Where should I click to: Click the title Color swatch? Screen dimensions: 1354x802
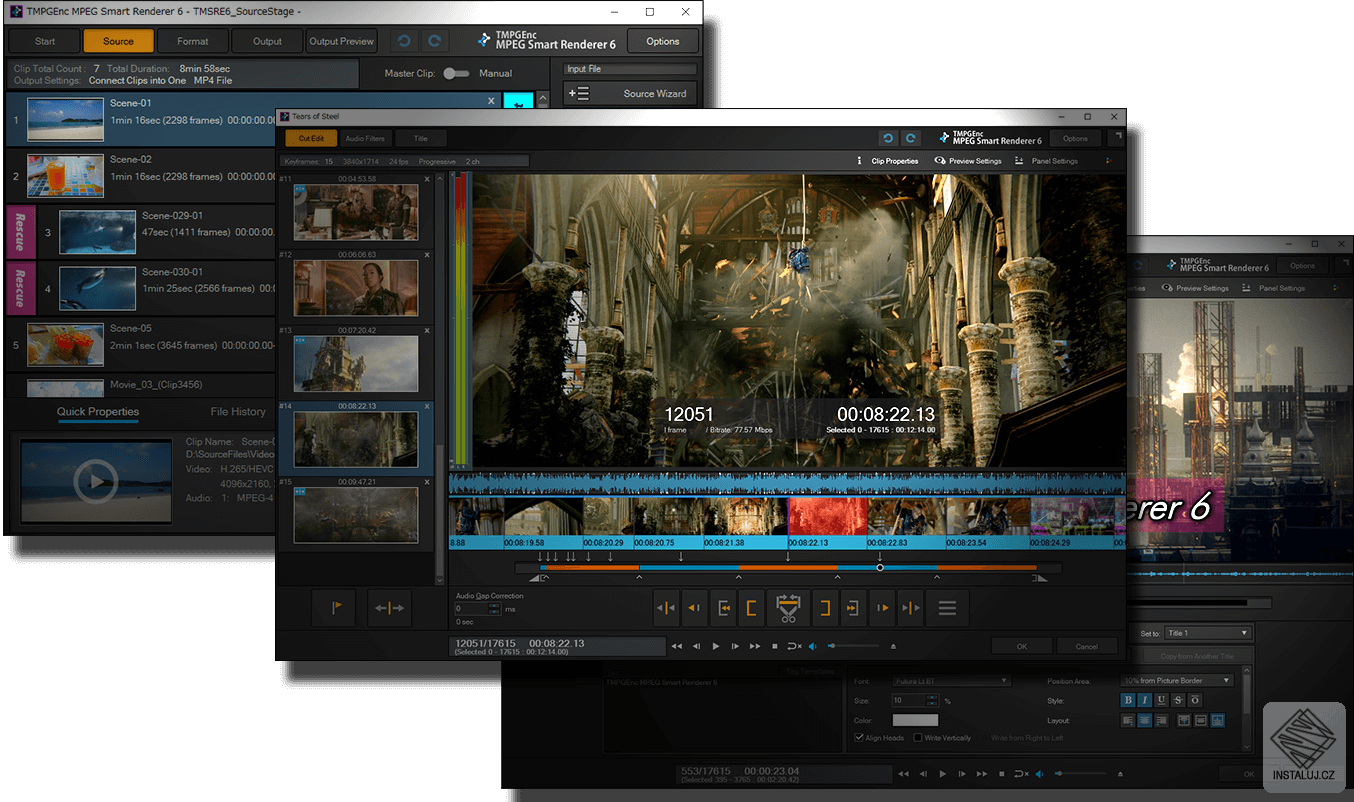[x=915, y=720]
